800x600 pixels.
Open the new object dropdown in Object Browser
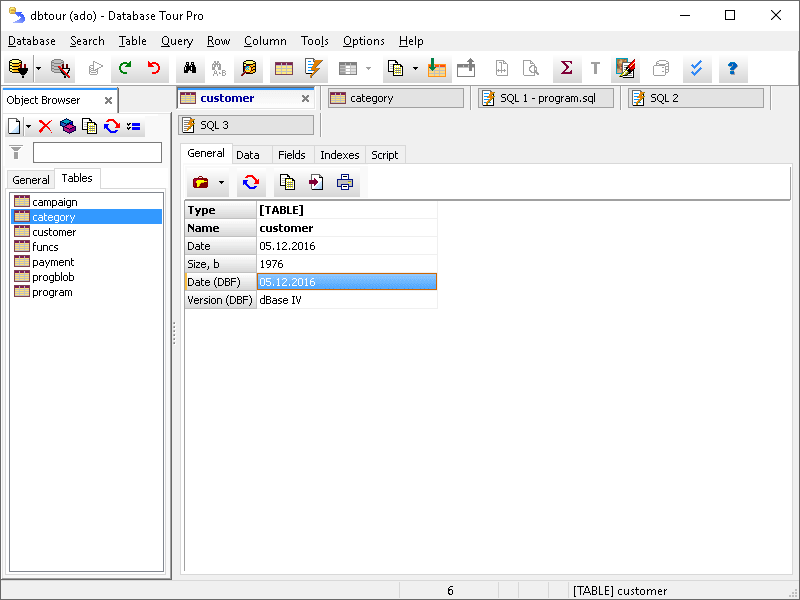click(x=28, y=126)
